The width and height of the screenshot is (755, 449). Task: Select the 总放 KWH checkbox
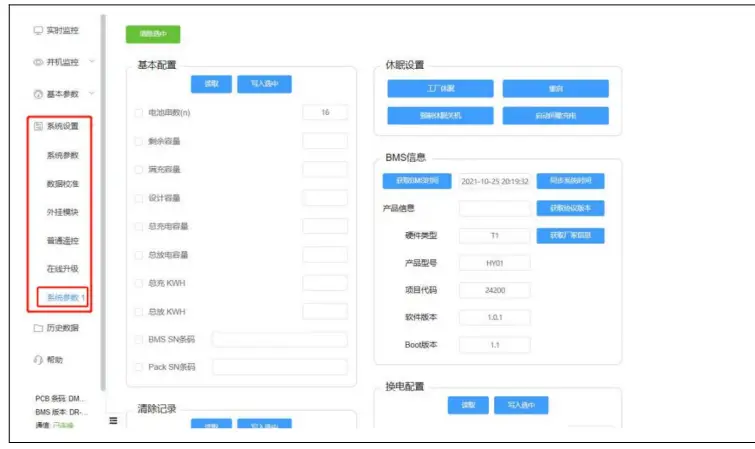(139, 312)
